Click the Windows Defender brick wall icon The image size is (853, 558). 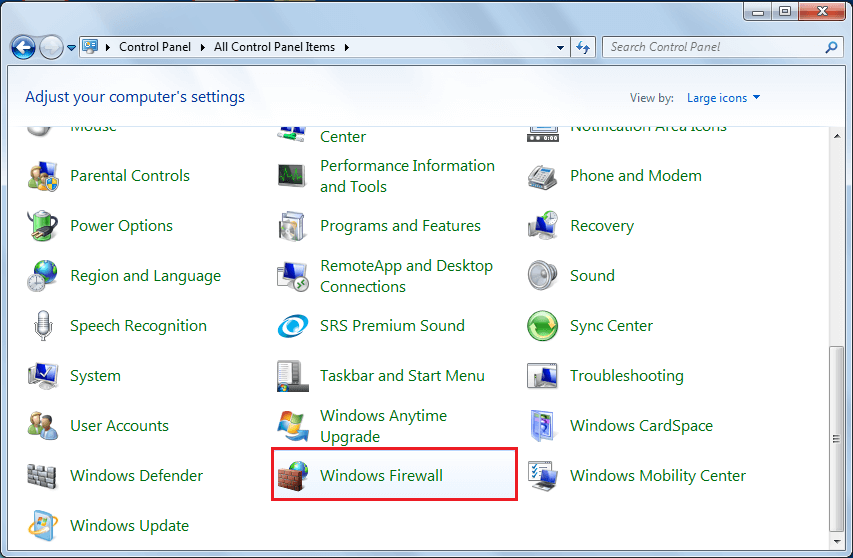point(42,476)
